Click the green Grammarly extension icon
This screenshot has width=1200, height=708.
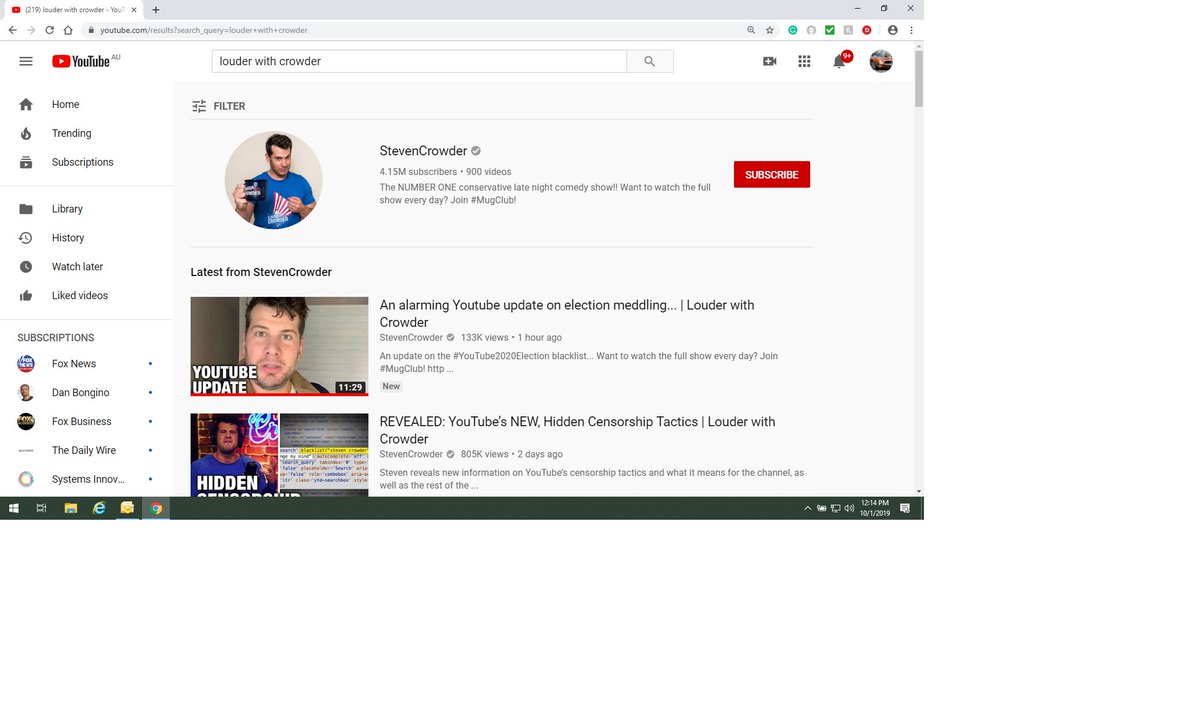793,30
